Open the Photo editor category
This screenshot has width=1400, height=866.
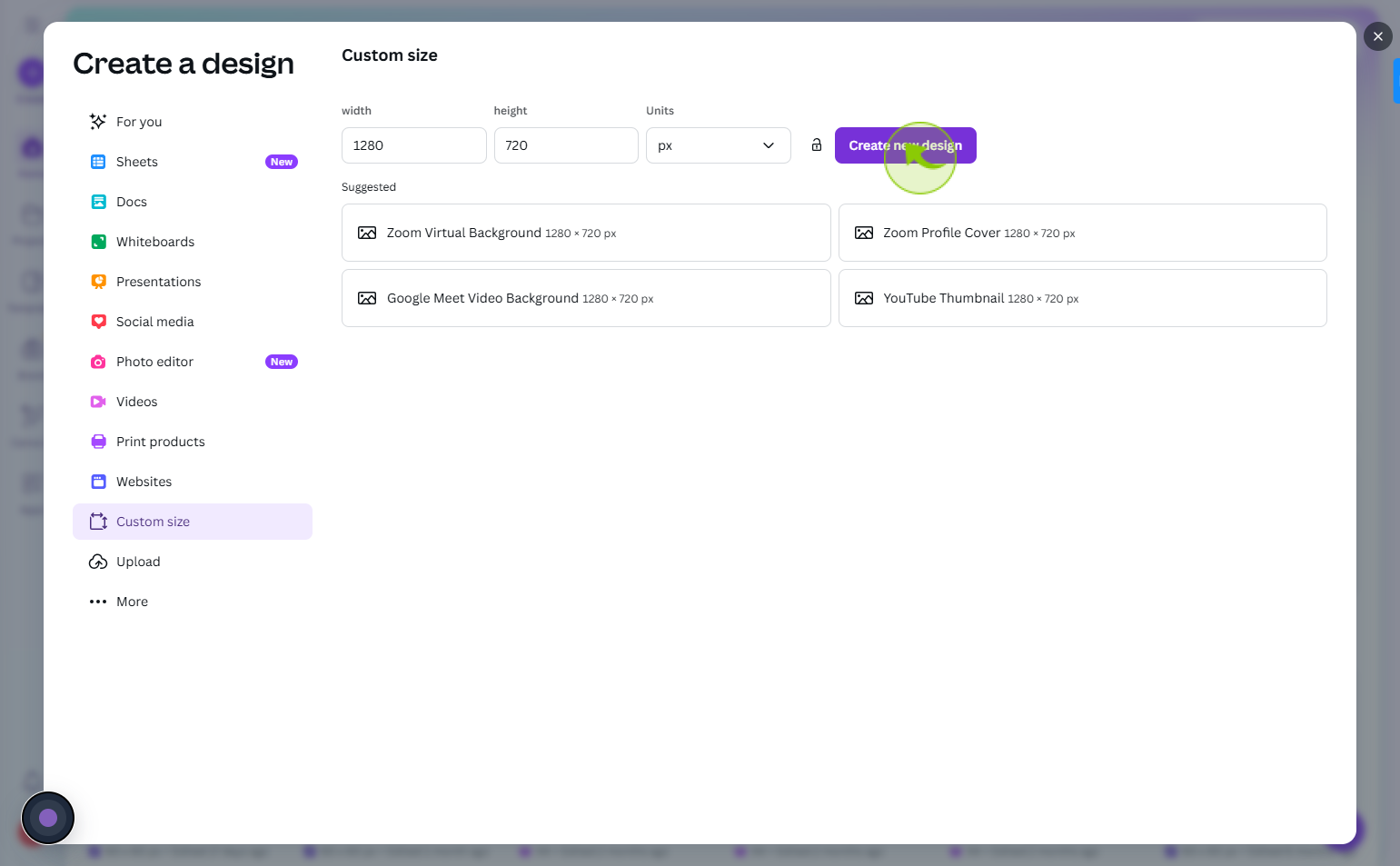pos(193,362)
